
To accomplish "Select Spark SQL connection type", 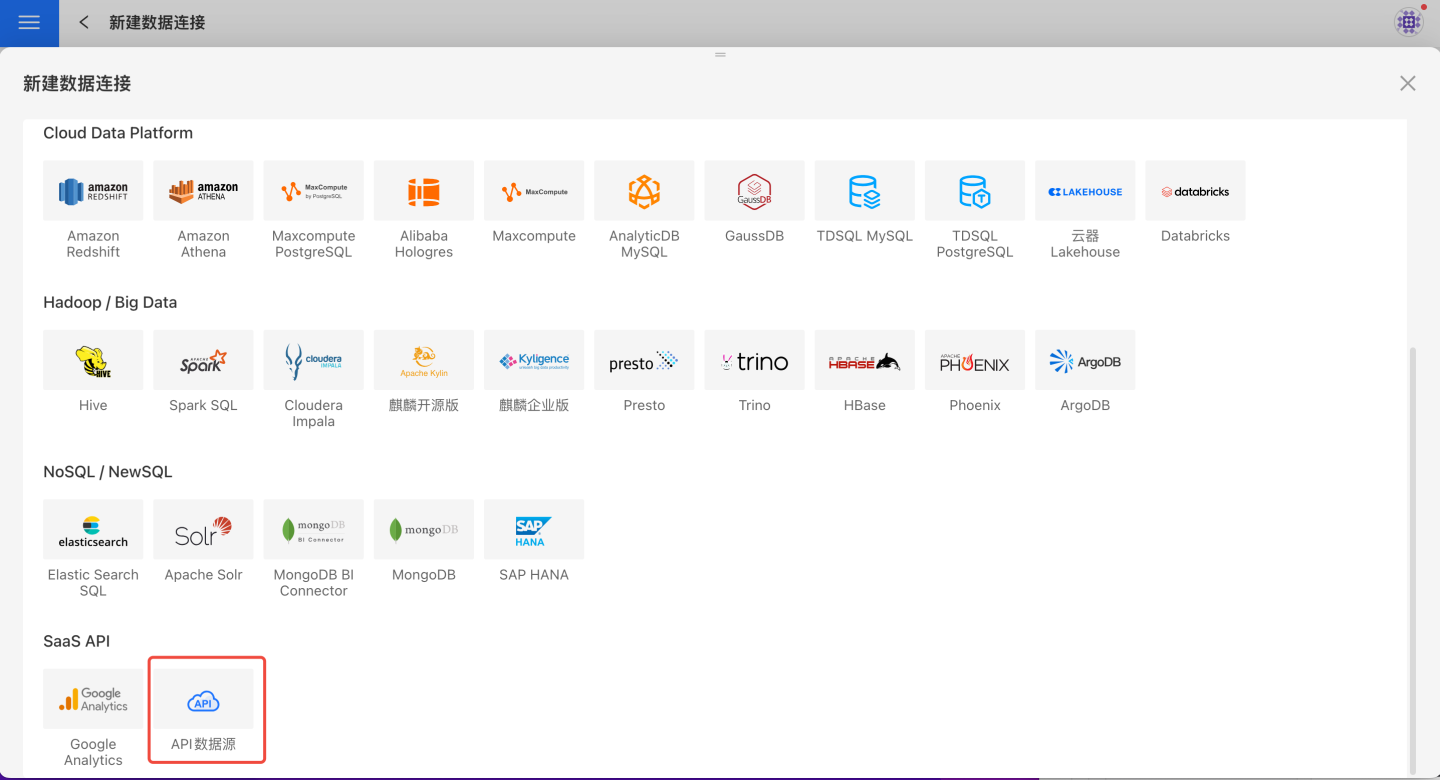I will pos(203,360).
